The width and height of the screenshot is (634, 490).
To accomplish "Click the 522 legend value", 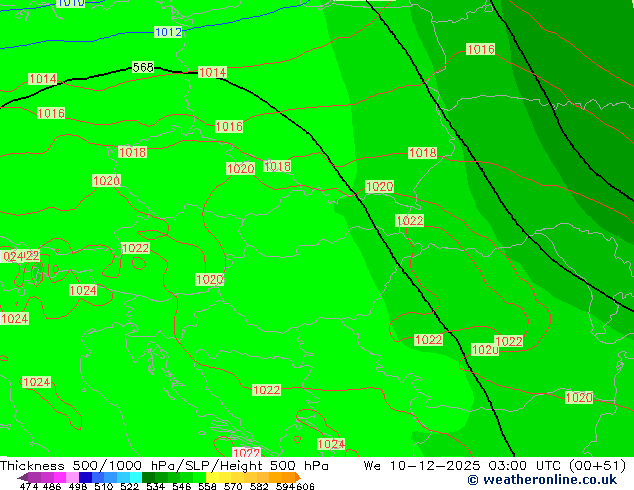I will click(x=129, y=486).
